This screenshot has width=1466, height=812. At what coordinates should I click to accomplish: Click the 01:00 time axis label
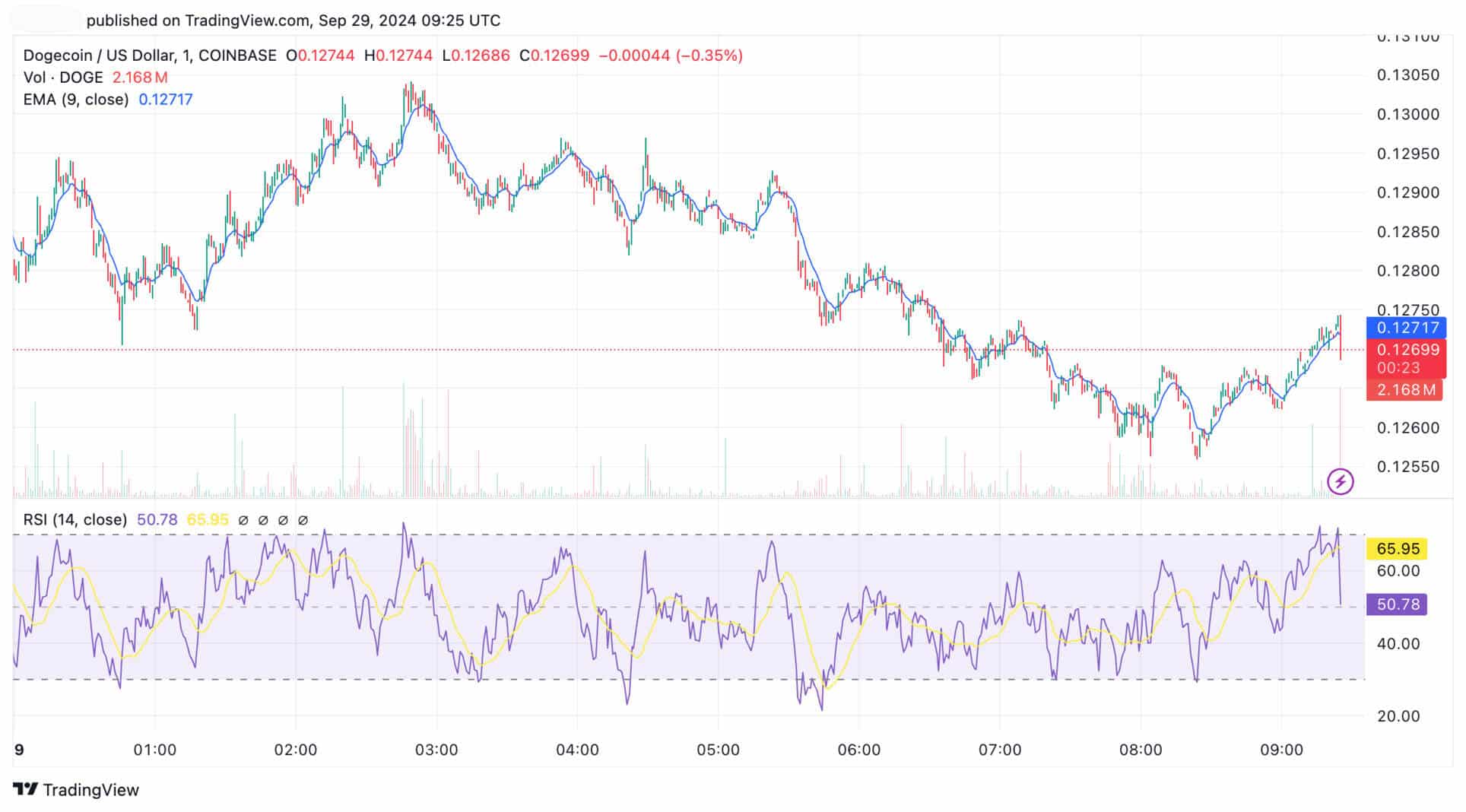[155, 750]
